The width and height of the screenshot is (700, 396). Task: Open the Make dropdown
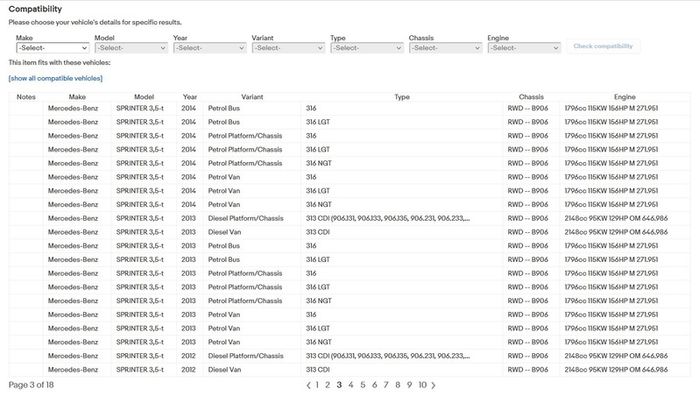(52, 48)
